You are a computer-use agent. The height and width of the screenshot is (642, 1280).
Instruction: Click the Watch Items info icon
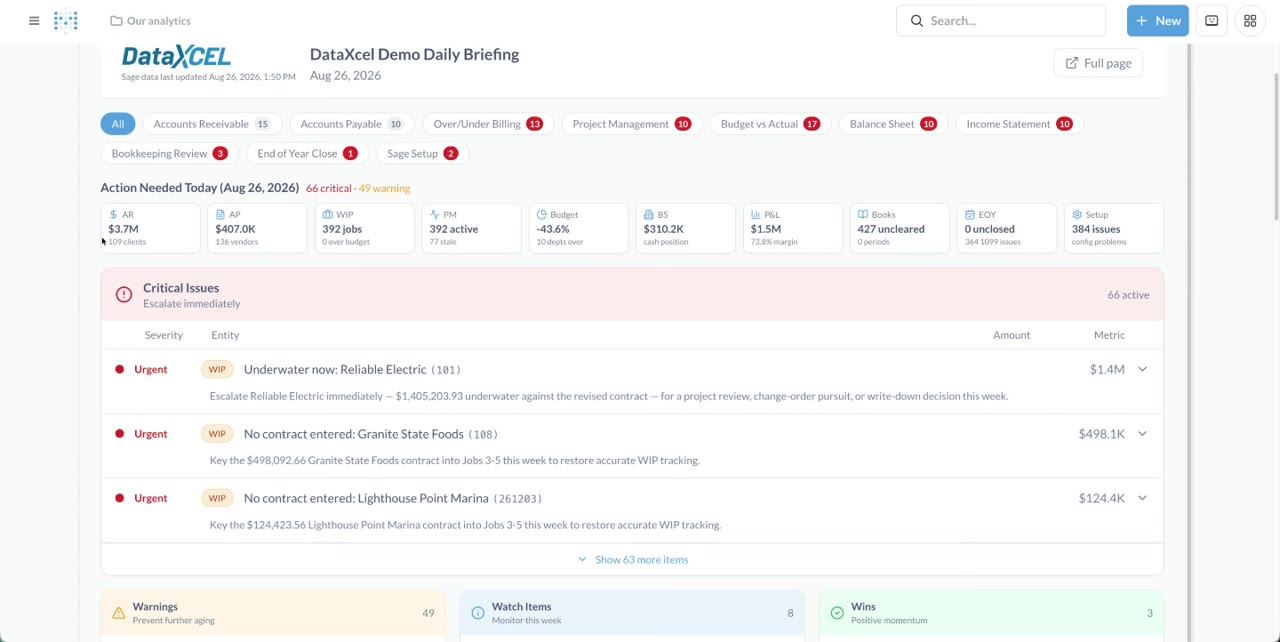tap(477, 613)
